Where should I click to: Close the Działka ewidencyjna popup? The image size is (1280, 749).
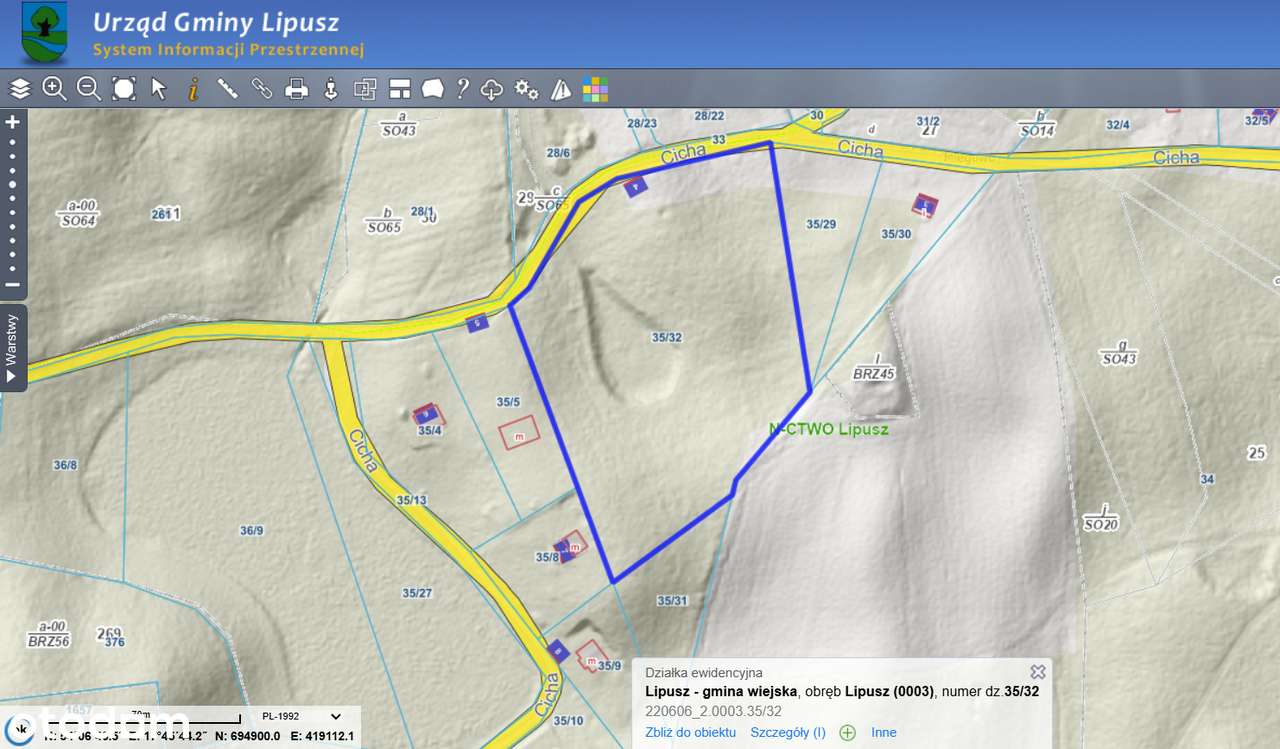click(x=1038, y=672)
